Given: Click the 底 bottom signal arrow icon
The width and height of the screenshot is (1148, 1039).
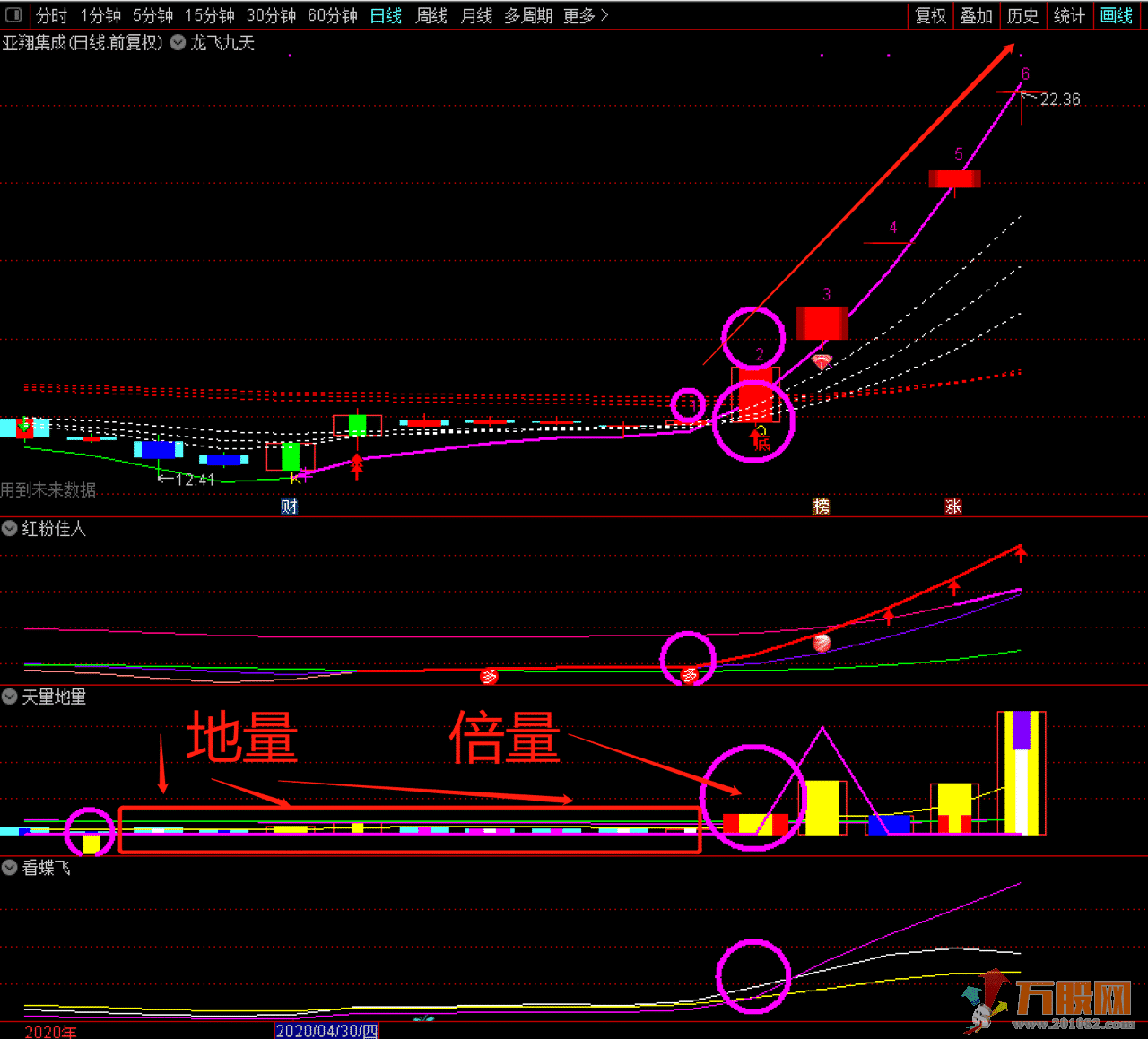Looking at the screenshot, I should coord(760,438).
